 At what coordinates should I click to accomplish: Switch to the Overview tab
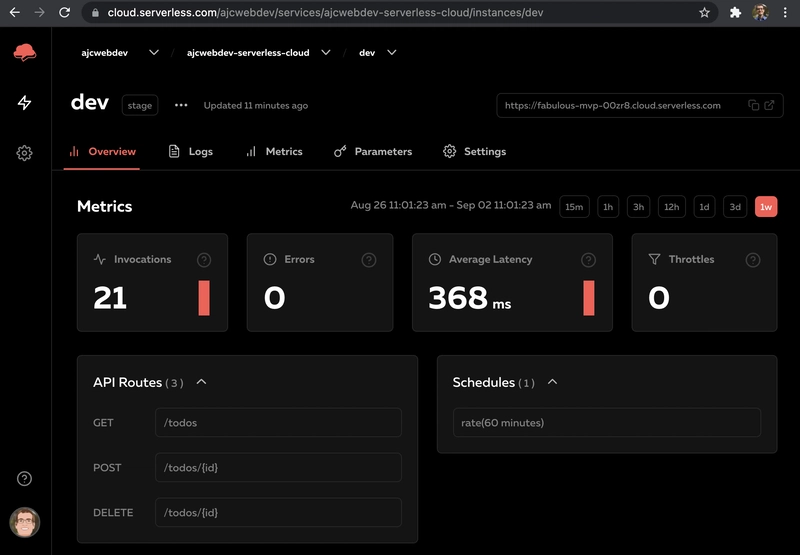point(102,152)
